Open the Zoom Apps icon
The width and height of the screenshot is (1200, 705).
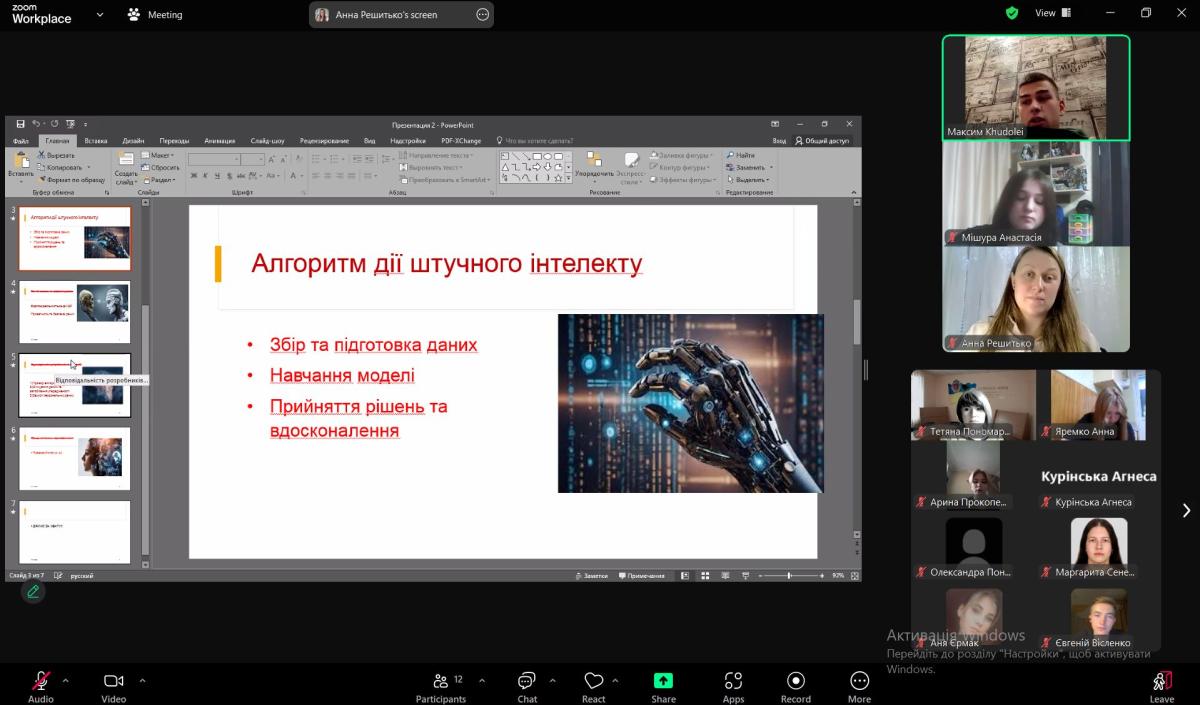click(733, 681)
